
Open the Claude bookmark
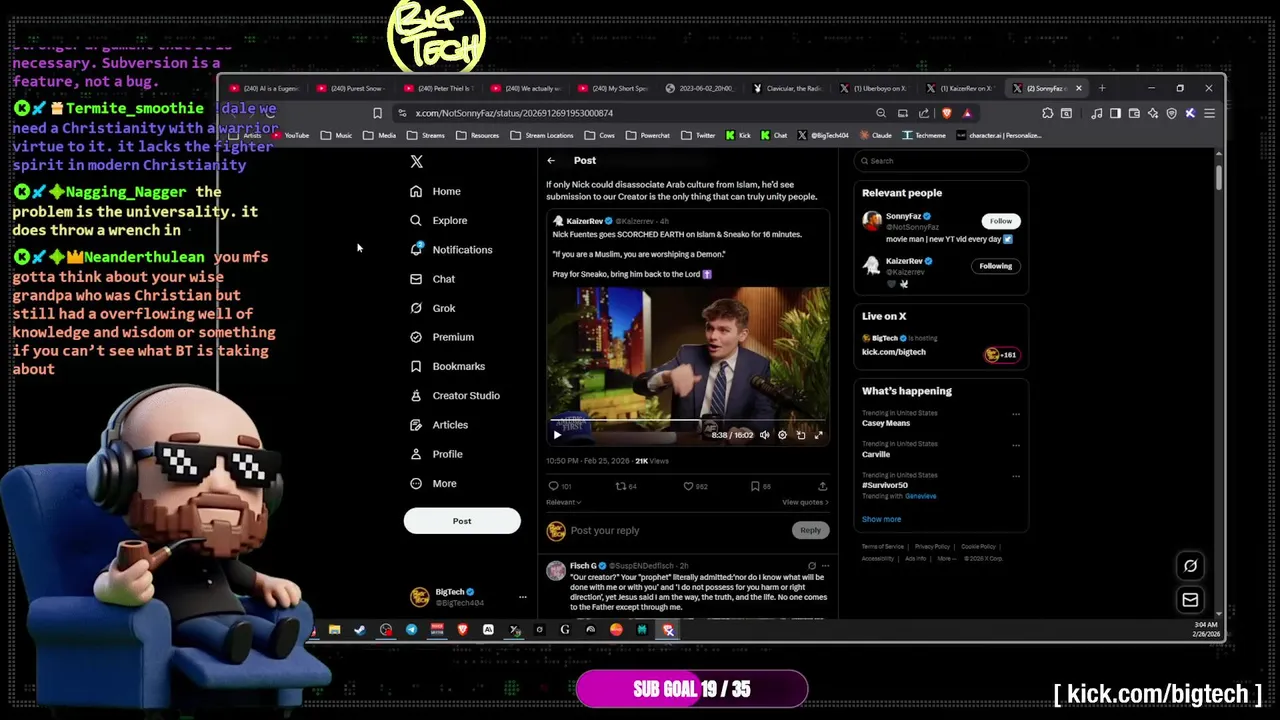874,135
